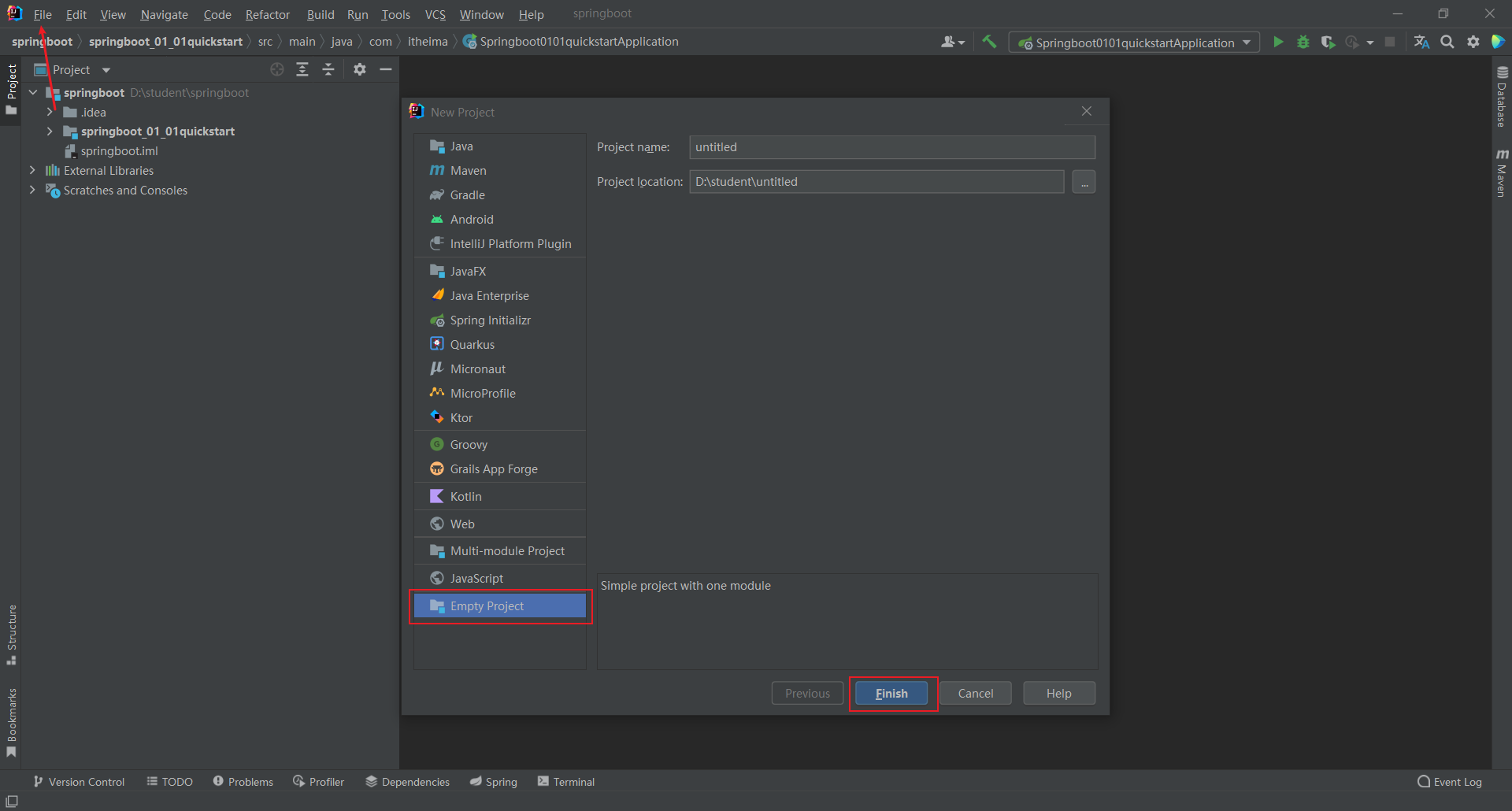The image size is (1512, 811).
Task: Open the Tools menu
Action: pos(395,14)
